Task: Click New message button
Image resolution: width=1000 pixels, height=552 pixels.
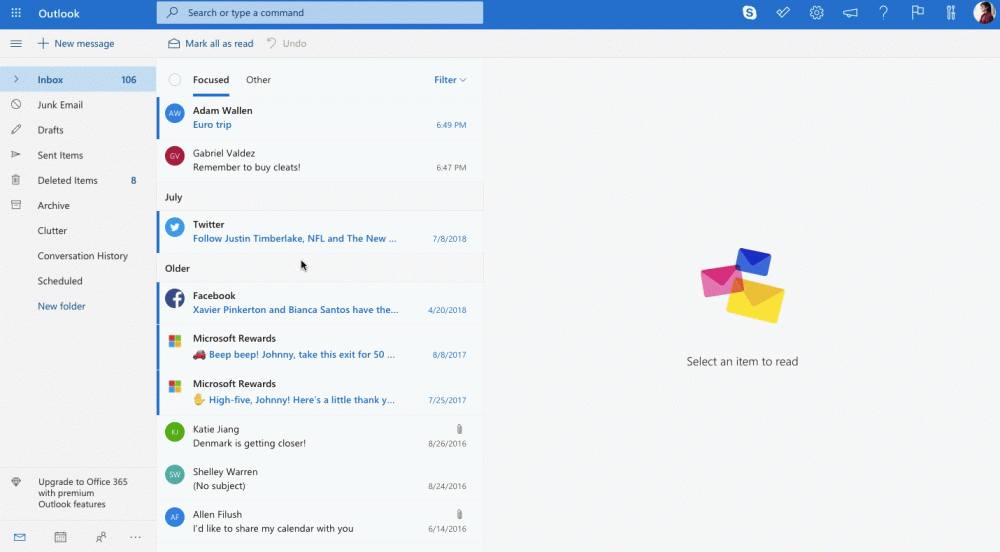Action: pyautogui.click(x=76, y=44)
